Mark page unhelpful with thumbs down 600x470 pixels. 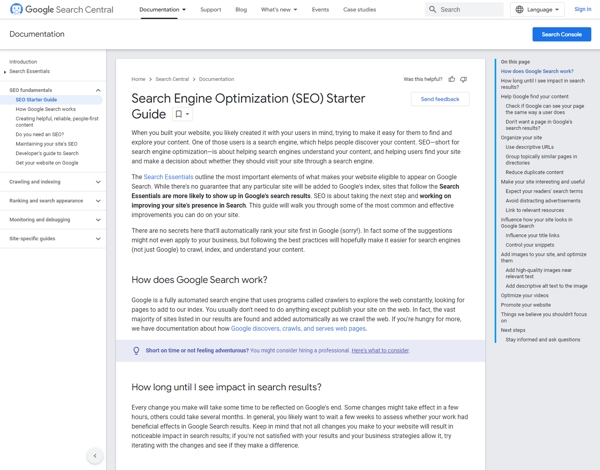point(463,79)
